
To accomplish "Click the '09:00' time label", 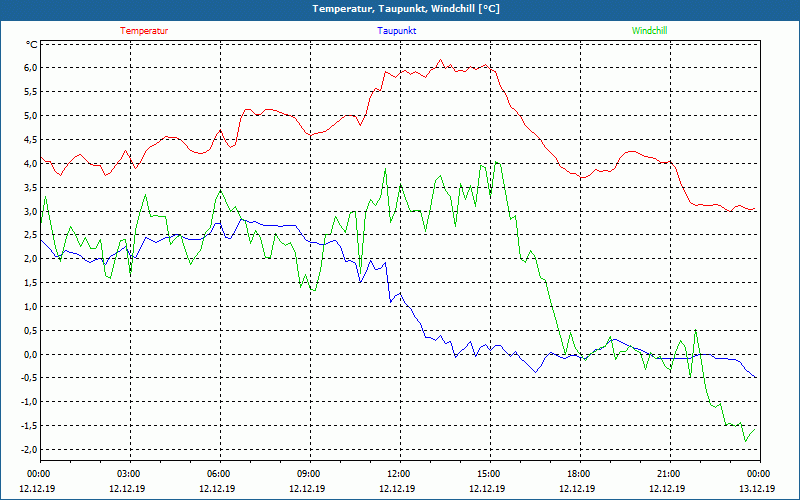I will click(310, 474).
